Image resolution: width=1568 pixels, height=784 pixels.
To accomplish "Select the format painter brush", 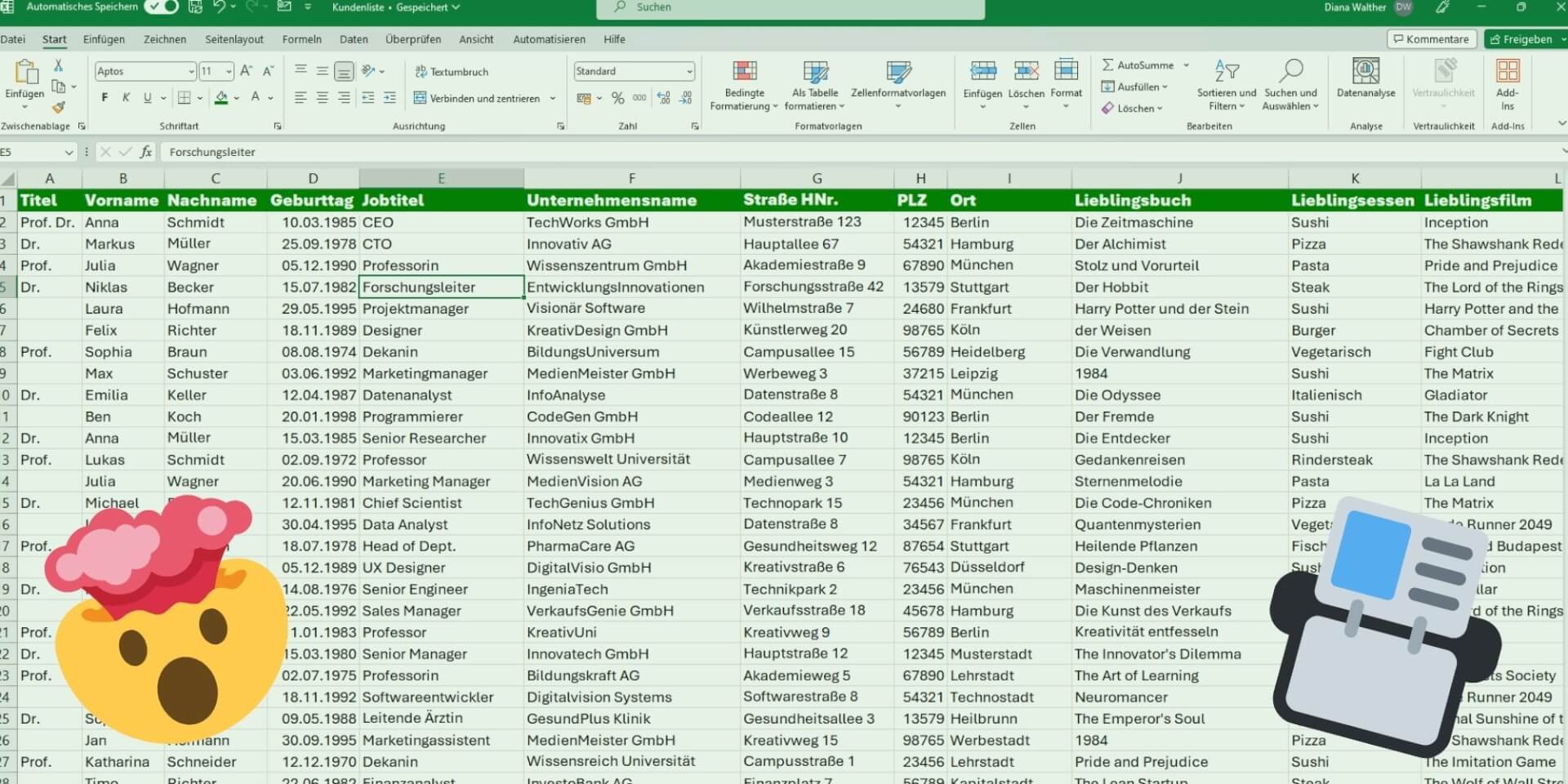I will coord(58,107).
